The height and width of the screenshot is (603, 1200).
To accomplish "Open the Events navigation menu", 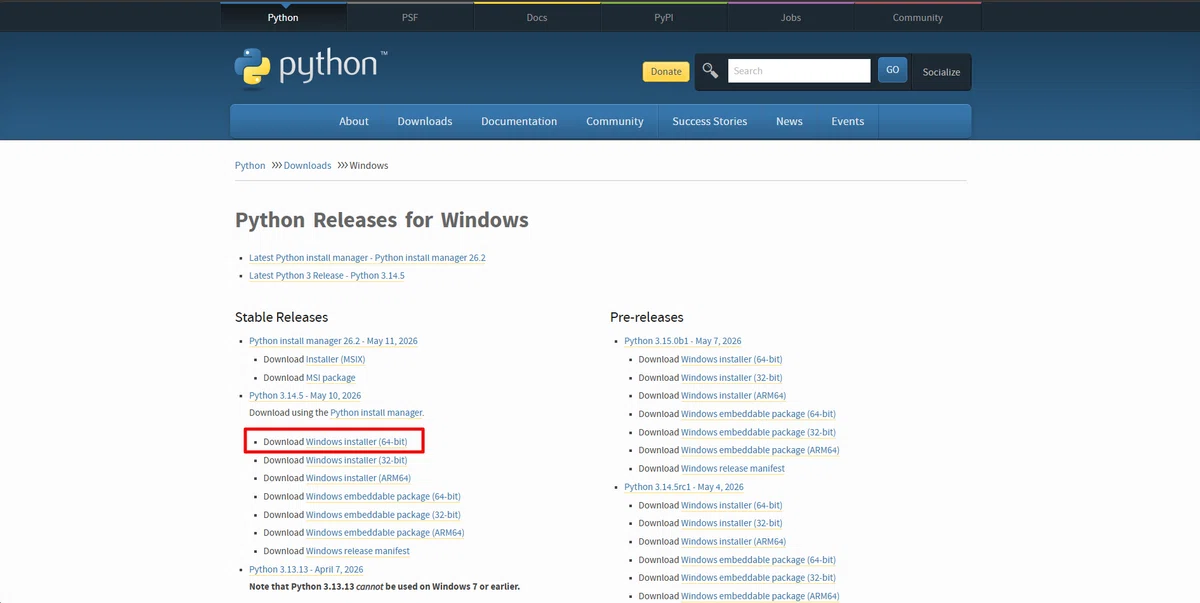I will (x=848, y=121).
